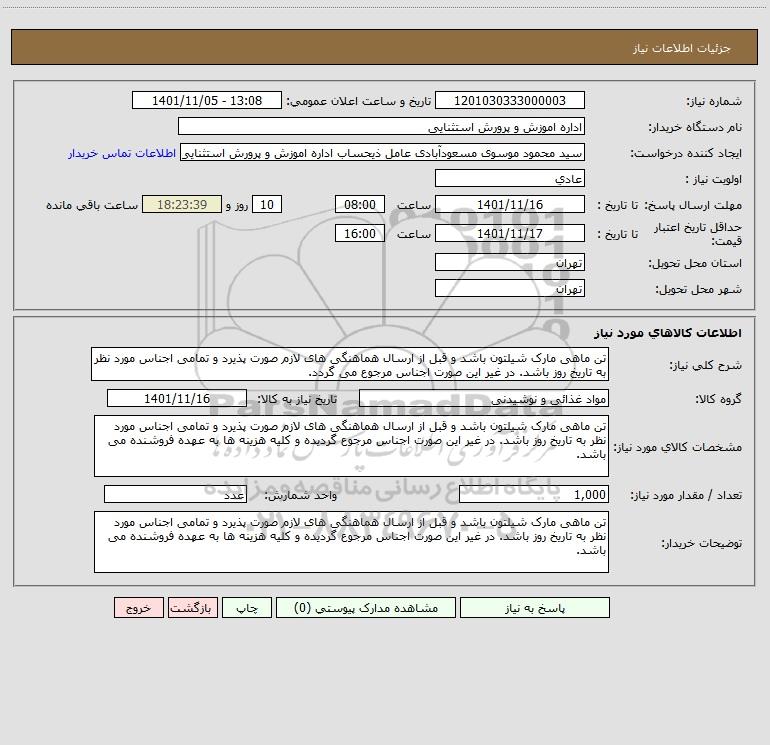Click the مشخصات کالای مورد نیاز text area
The height and width of the screenshot is (745, 770).
click(351, 446)
